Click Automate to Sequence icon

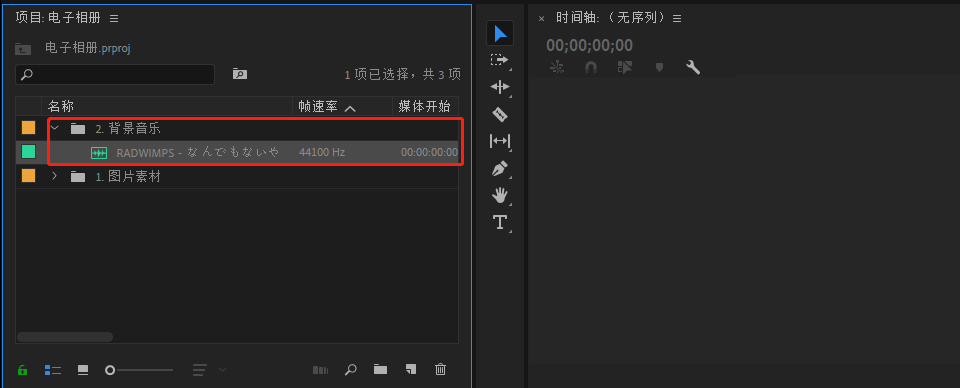click(320, 370)
